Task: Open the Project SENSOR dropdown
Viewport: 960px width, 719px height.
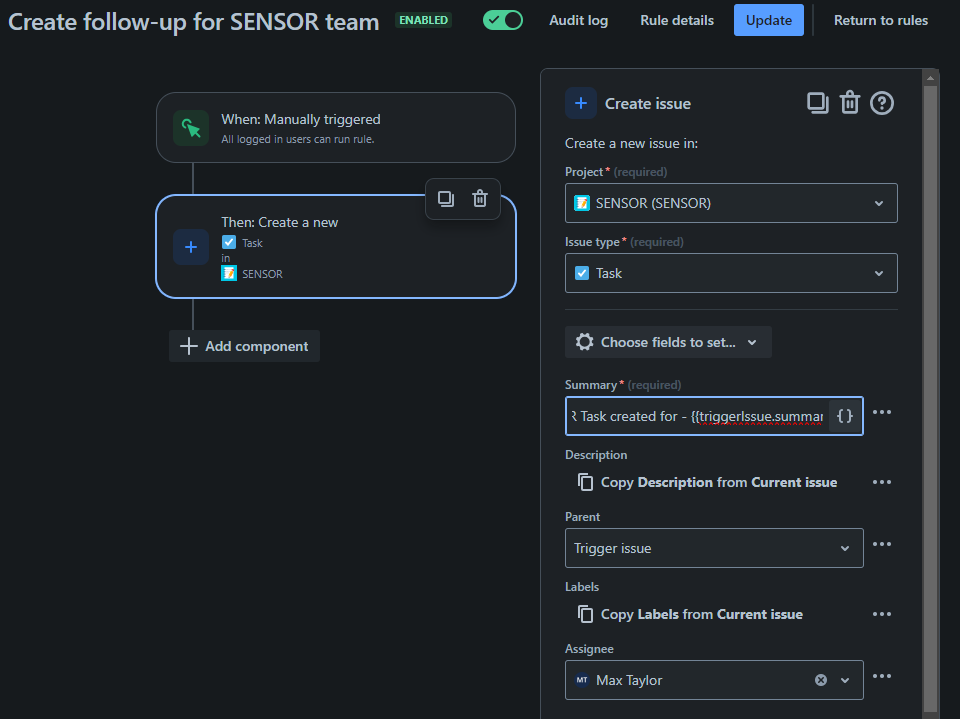Action: pos(731,203)
